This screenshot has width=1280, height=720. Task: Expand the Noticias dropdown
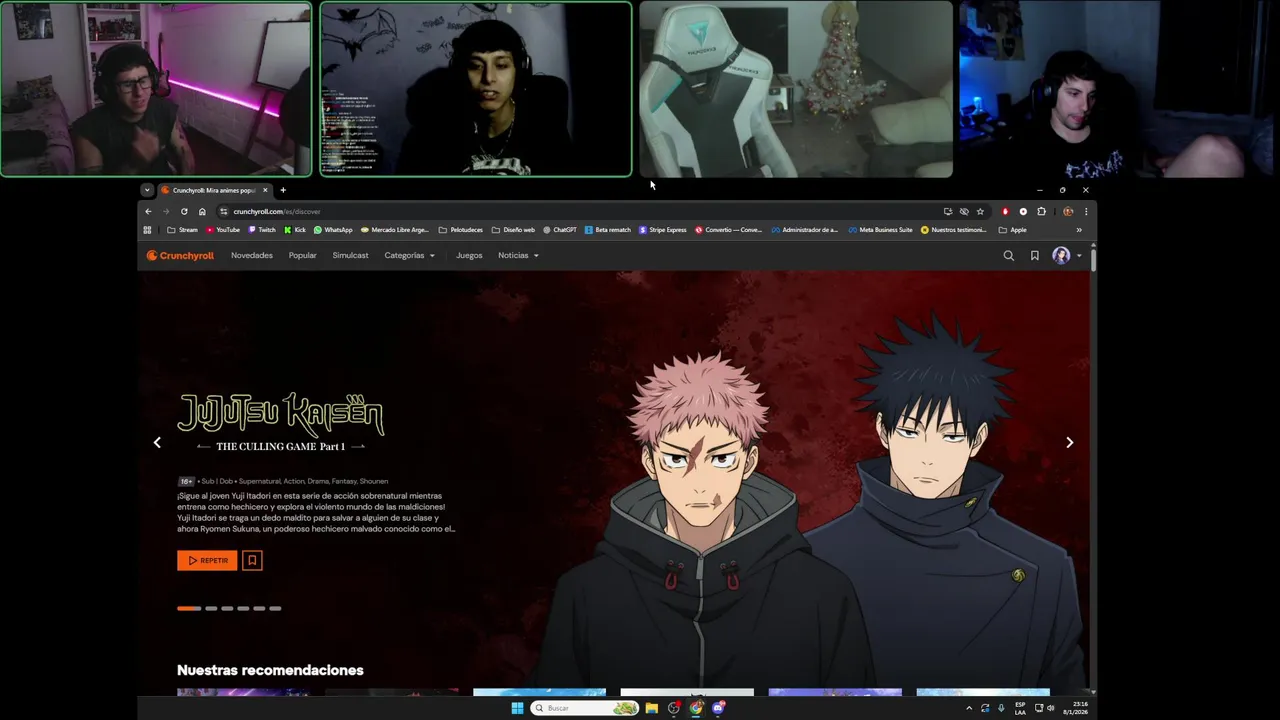(518, 256)
